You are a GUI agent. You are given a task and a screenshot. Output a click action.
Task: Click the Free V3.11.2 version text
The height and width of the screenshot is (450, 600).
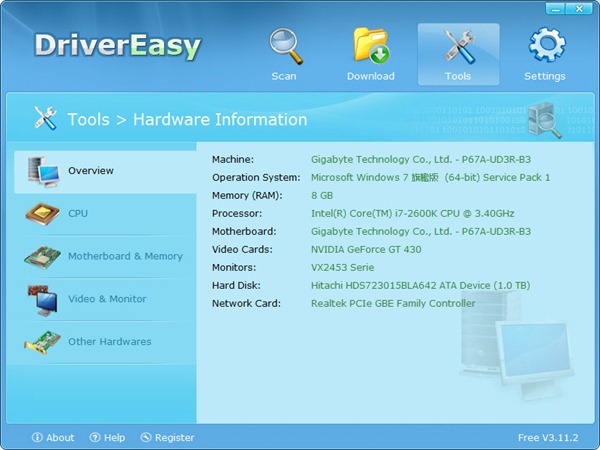[x=548, y=437]
